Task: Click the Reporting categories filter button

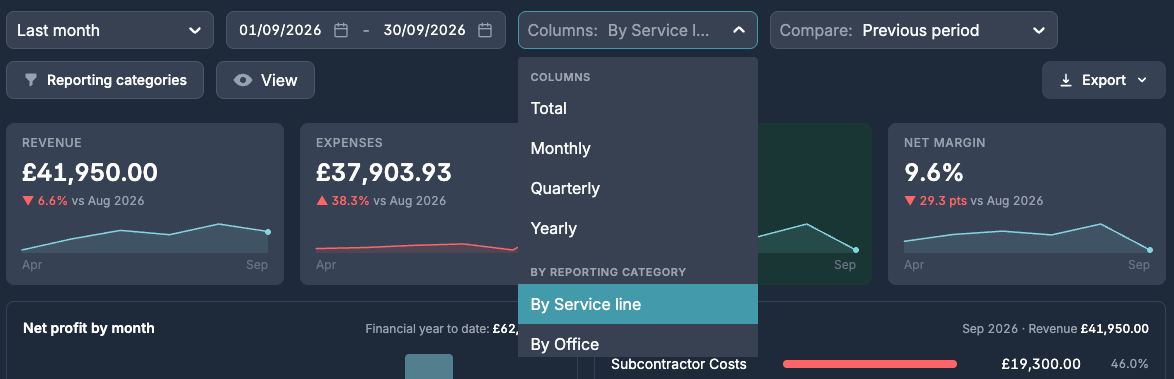Action: [x=105, y=80]
